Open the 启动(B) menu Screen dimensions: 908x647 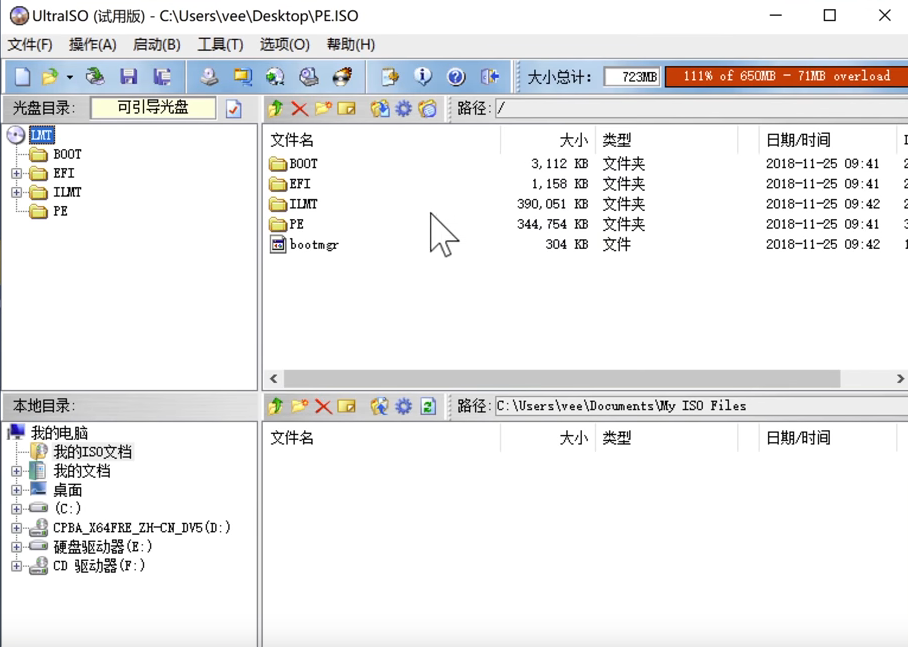(x=156, y=45)
